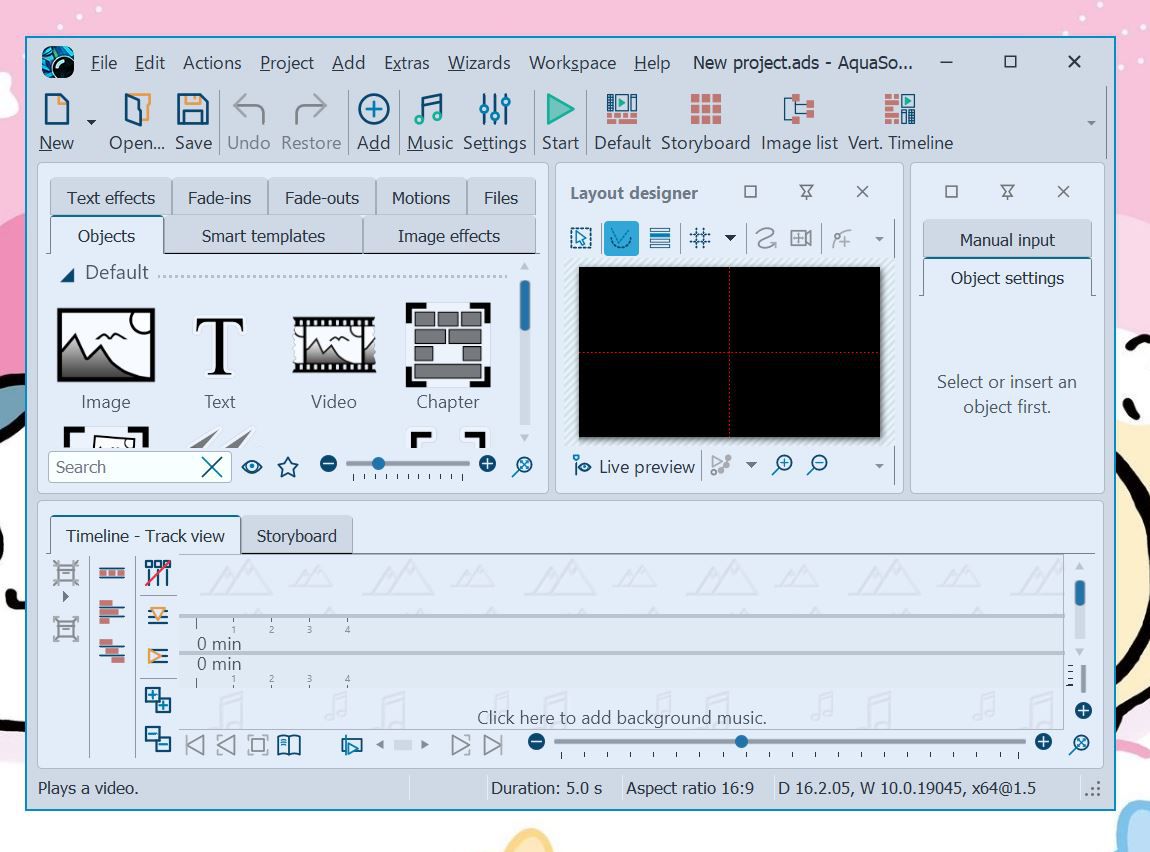This screenshot has width=1150, height=852.
Task: Toggle horizontal lines view in Layout designer
Action: (660, 238)
